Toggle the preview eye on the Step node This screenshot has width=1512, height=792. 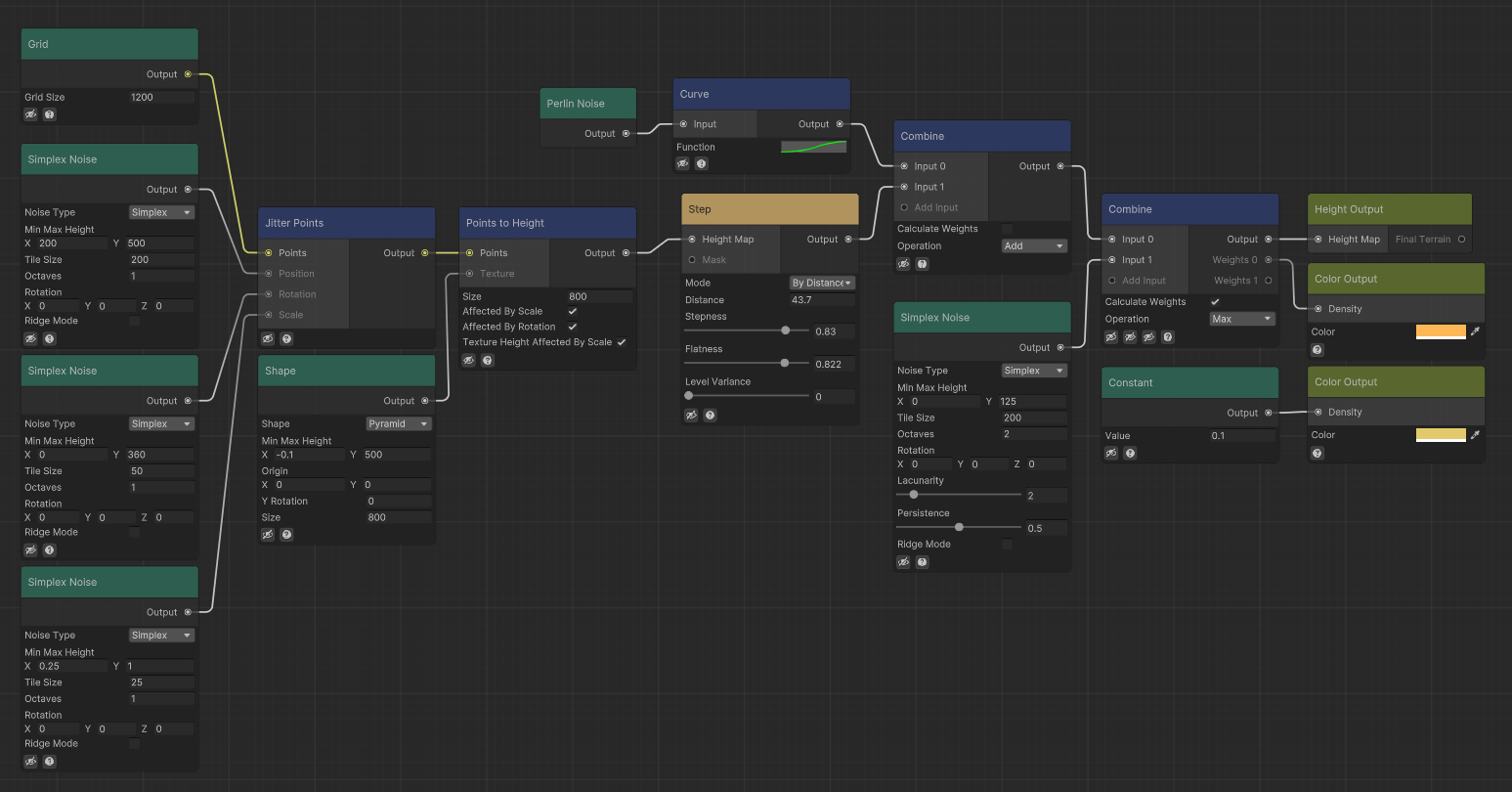692,416
